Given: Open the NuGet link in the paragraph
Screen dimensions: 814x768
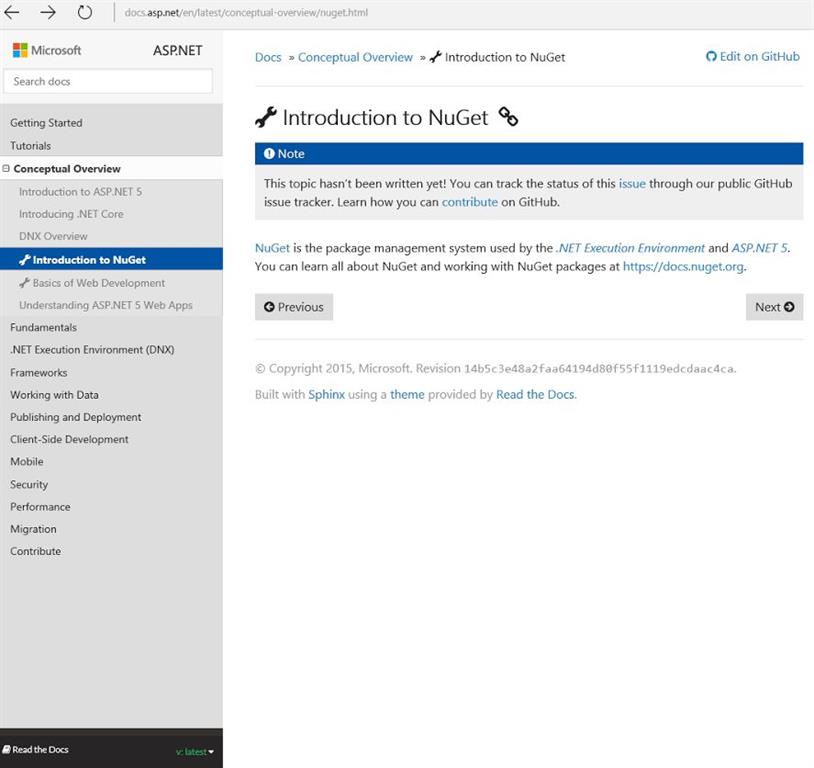Looking at the screenshot, I should (x=272, y=248).
